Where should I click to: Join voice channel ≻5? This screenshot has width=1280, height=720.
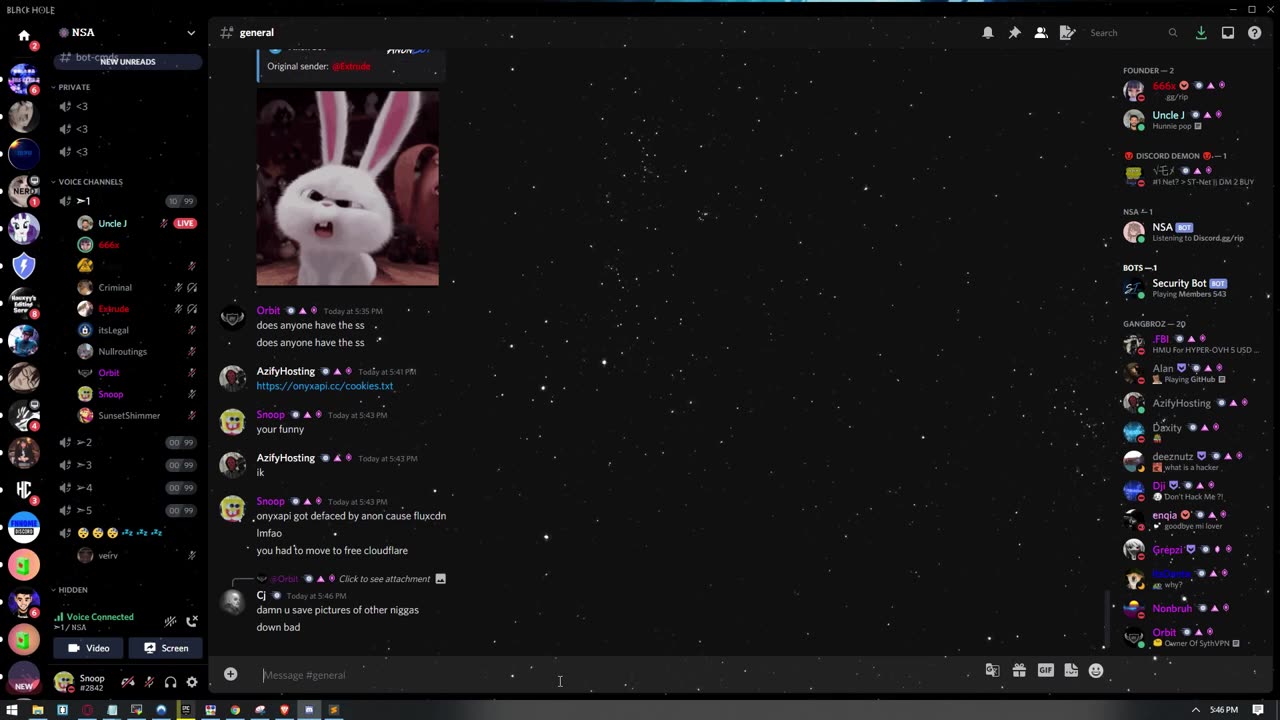click(126, 510)
